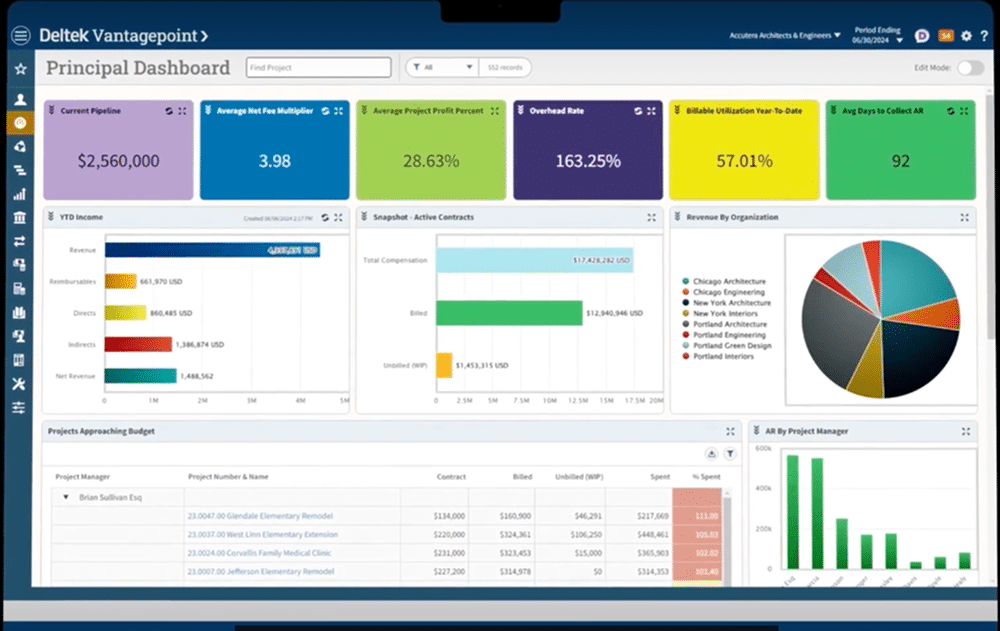The image size is (1000, 631).
Task: Refresh the Average Net Fee Multiplier card
Action: 325,111
